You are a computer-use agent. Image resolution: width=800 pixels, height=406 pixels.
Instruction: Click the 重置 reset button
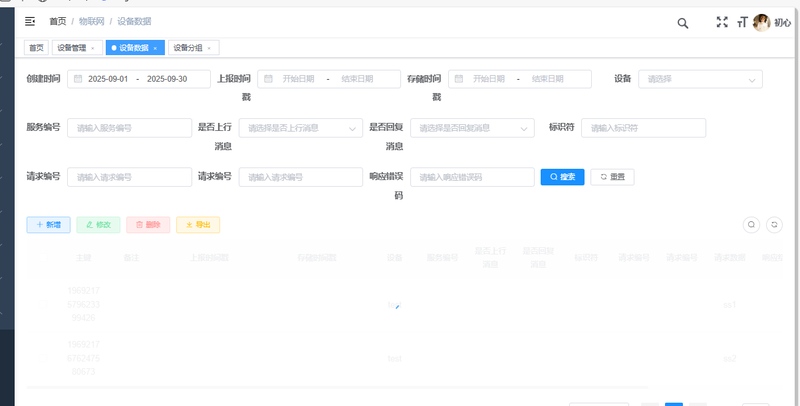[x=612, y=177]
